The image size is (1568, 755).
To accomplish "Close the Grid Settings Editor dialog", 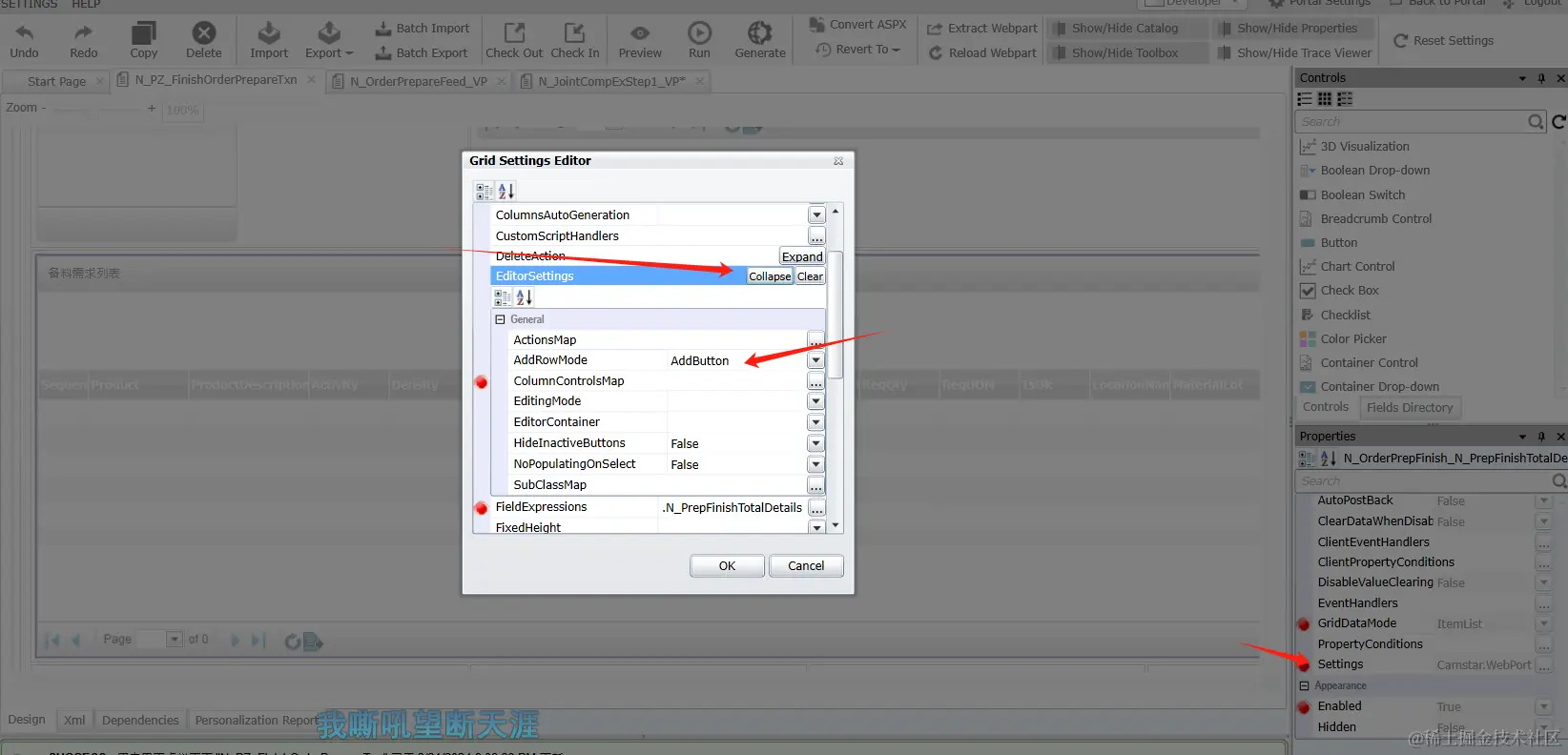I will pos(838,161).
